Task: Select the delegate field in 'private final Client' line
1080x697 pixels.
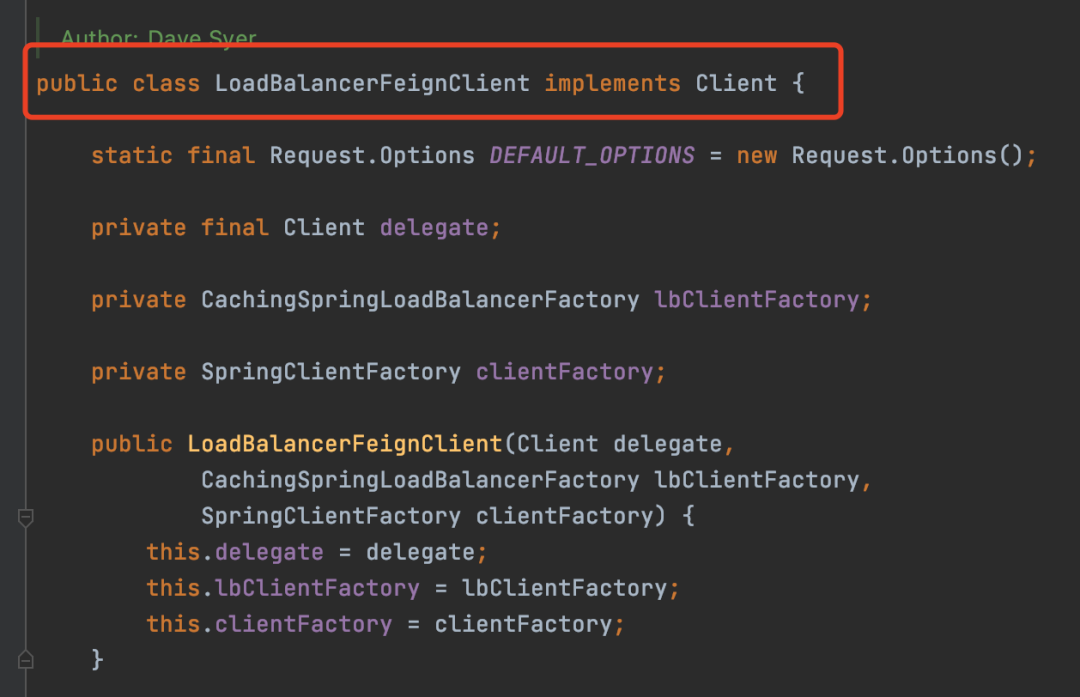Action: coord(434,228)
